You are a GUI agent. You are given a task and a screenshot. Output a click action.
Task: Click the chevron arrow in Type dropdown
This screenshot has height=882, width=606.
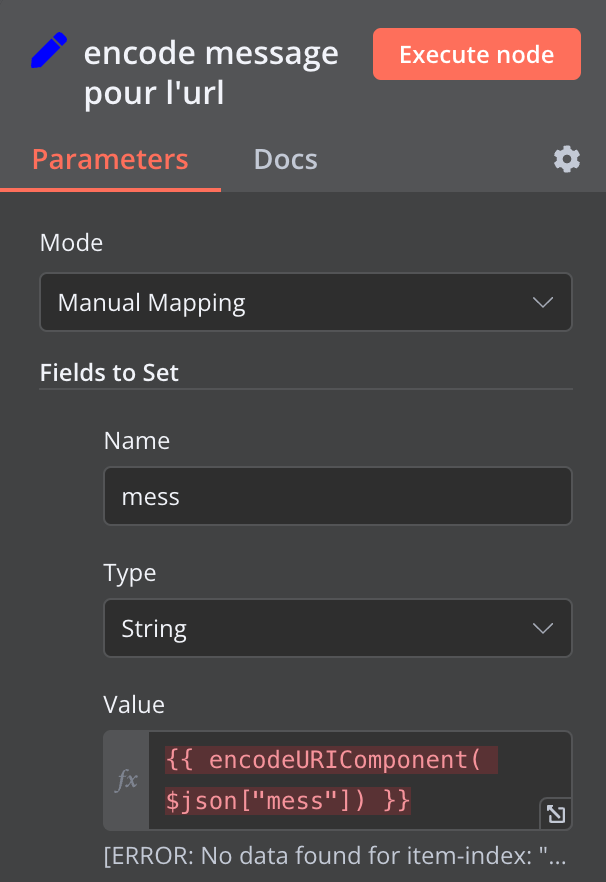[543, 628]
